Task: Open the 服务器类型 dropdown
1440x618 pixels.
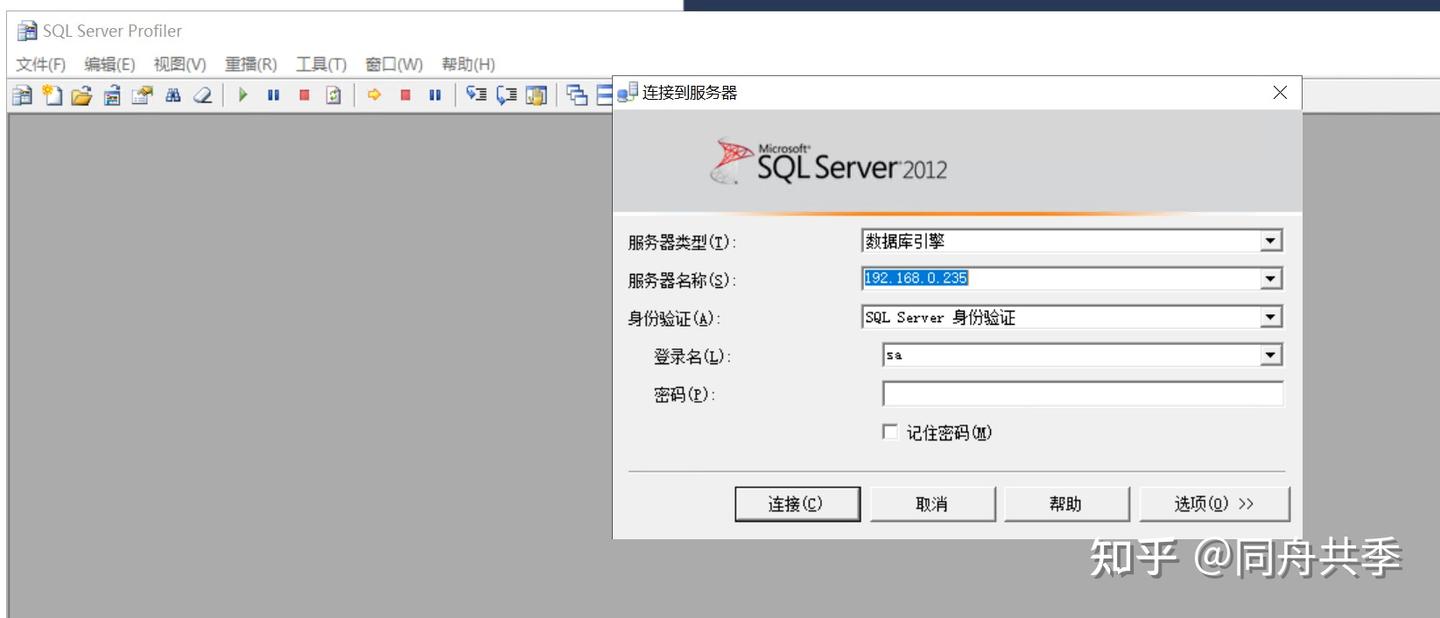Action: 1270,240
